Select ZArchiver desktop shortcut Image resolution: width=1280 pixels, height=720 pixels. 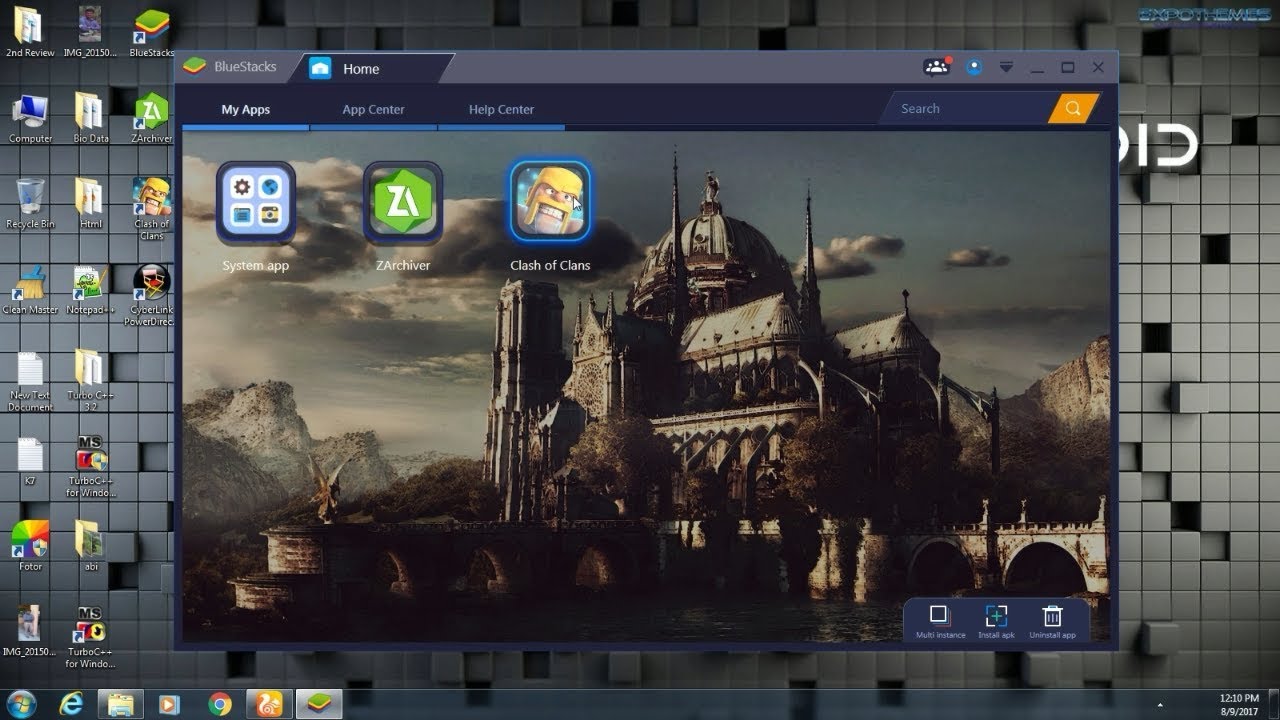(151, 119)
